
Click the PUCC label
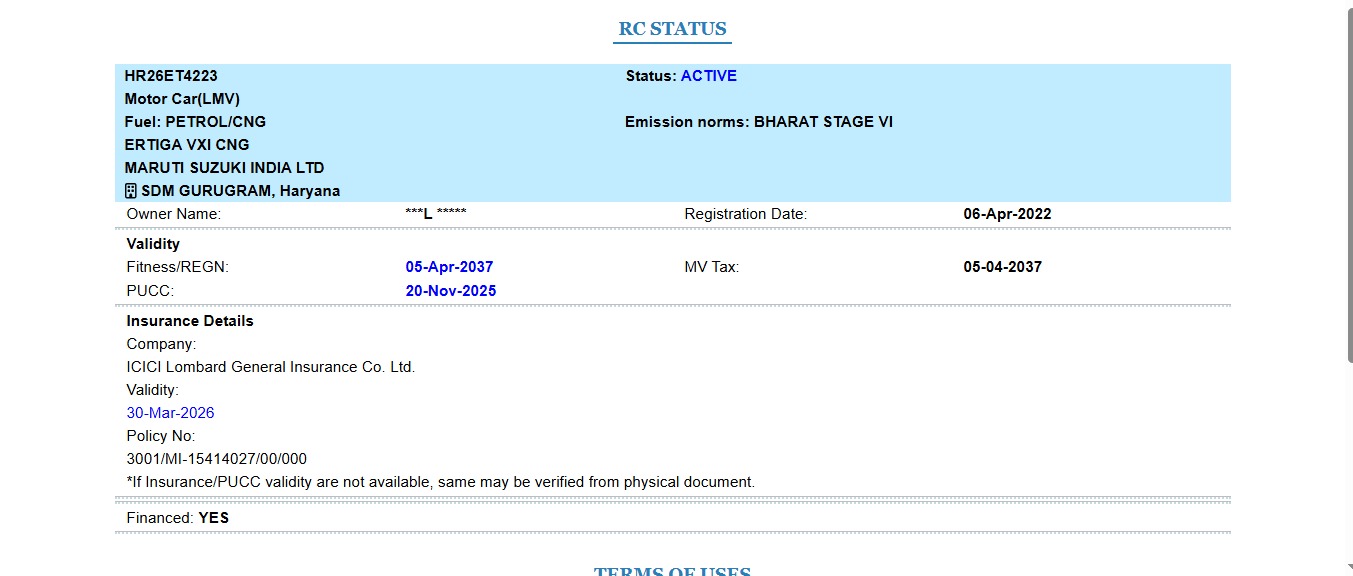pos(150,291)
